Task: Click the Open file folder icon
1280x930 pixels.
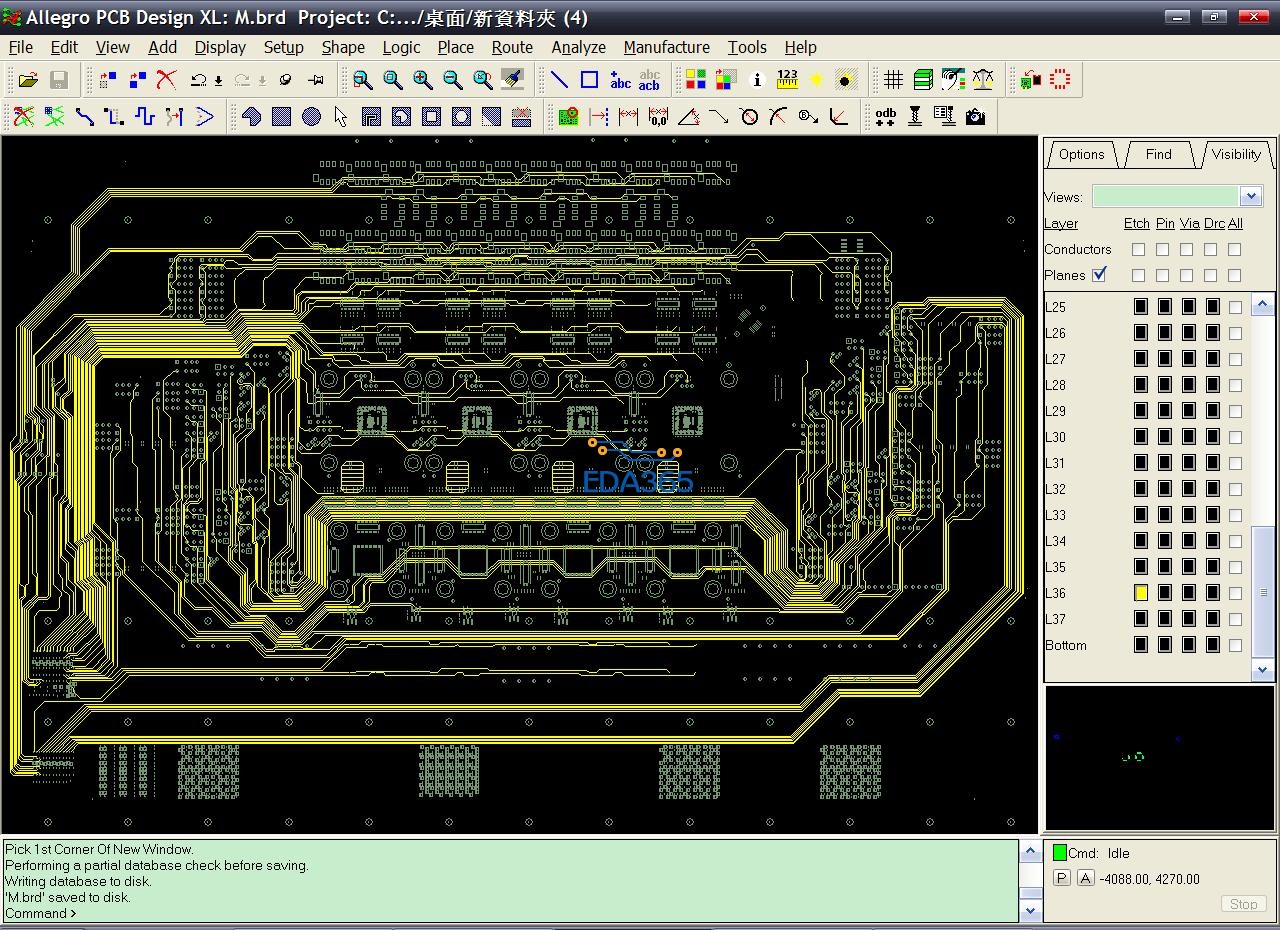Action: click(x=28, y=80)
